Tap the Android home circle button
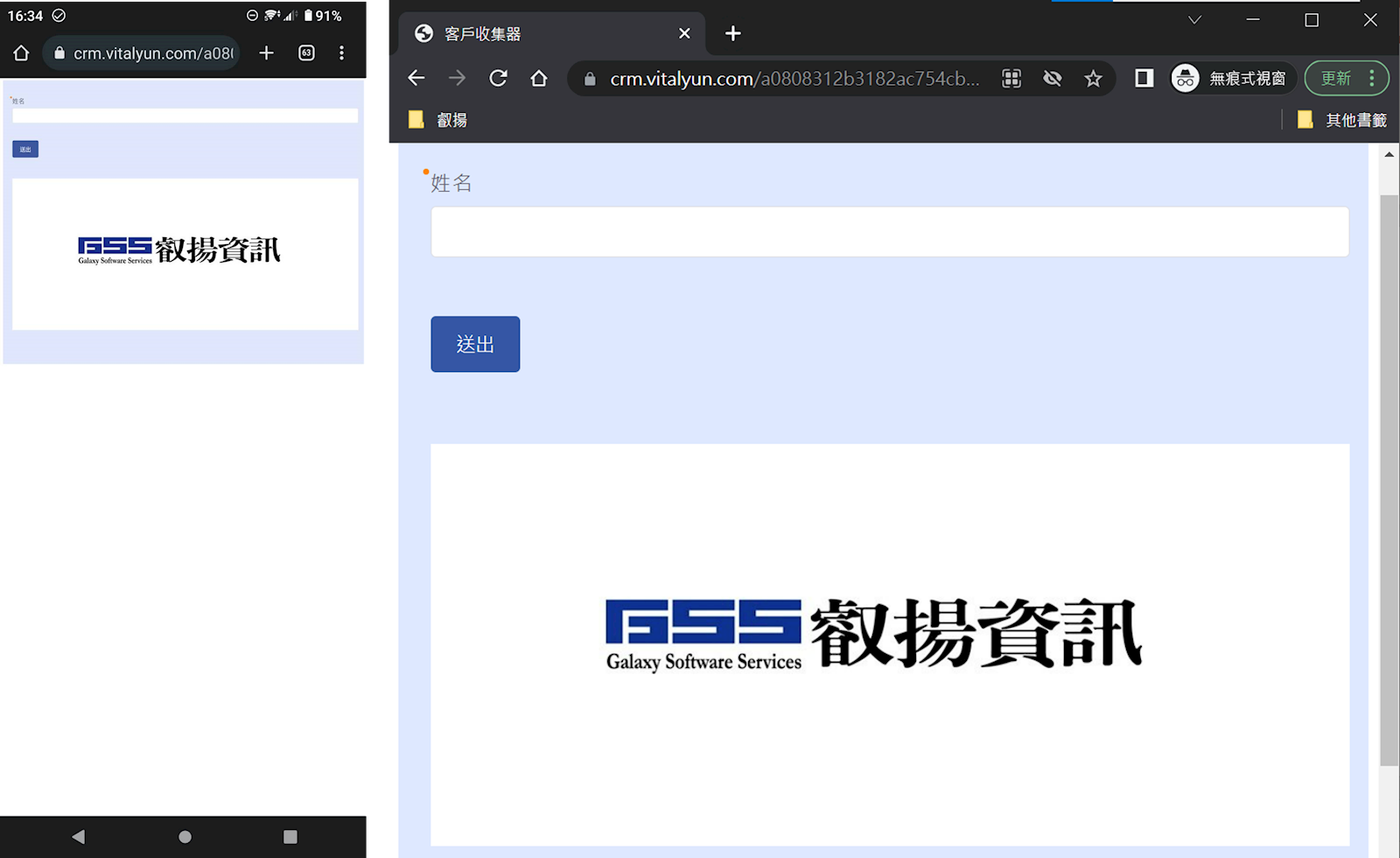 pos(185,837)
